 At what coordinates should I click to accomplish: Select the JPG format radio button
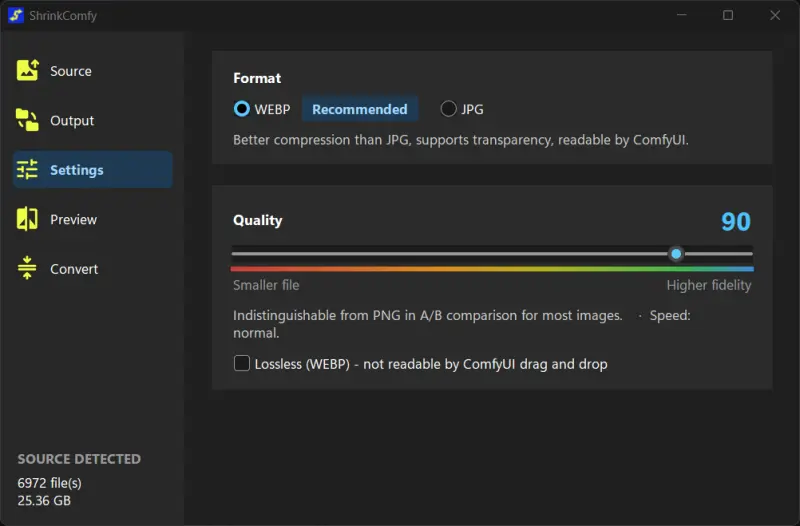(x=448, y=109)
